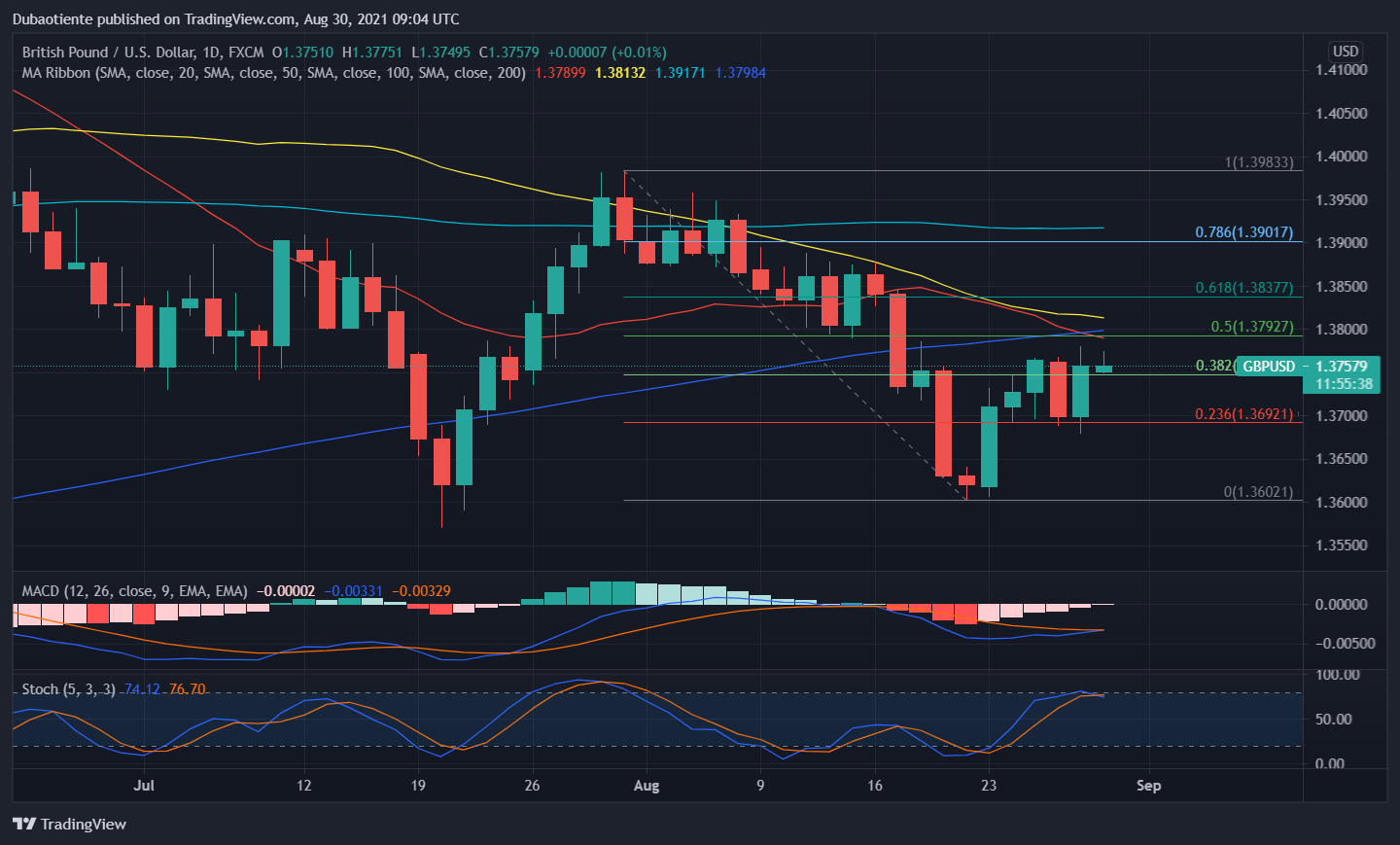1400x845 pixels.
Task: Click the 20 SMA value 1.37899
Action: click(x=561, y=73)
